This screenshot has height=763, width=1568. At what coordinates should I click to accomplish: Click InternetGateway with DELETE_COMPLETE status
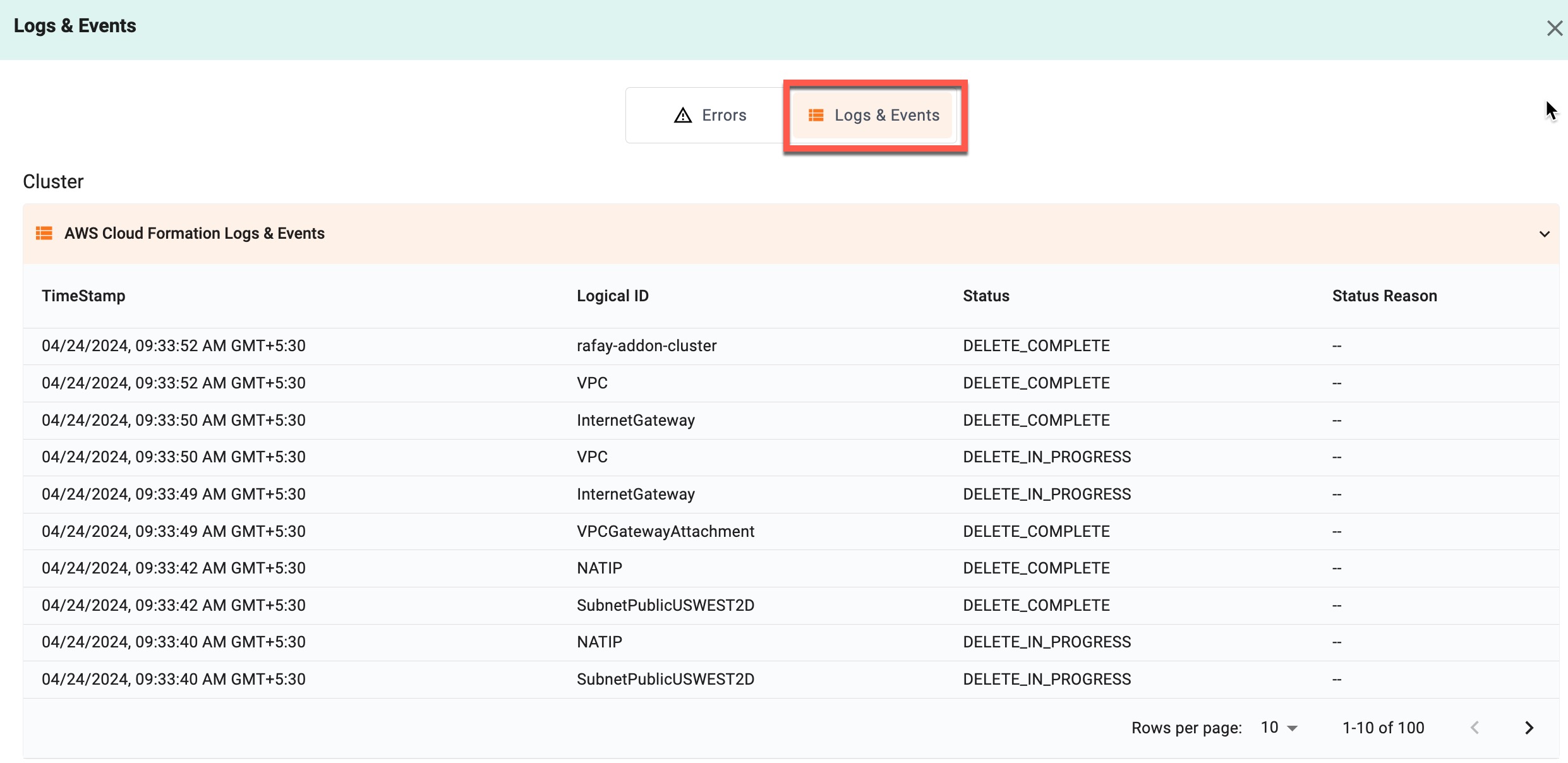tap(636, 420)
